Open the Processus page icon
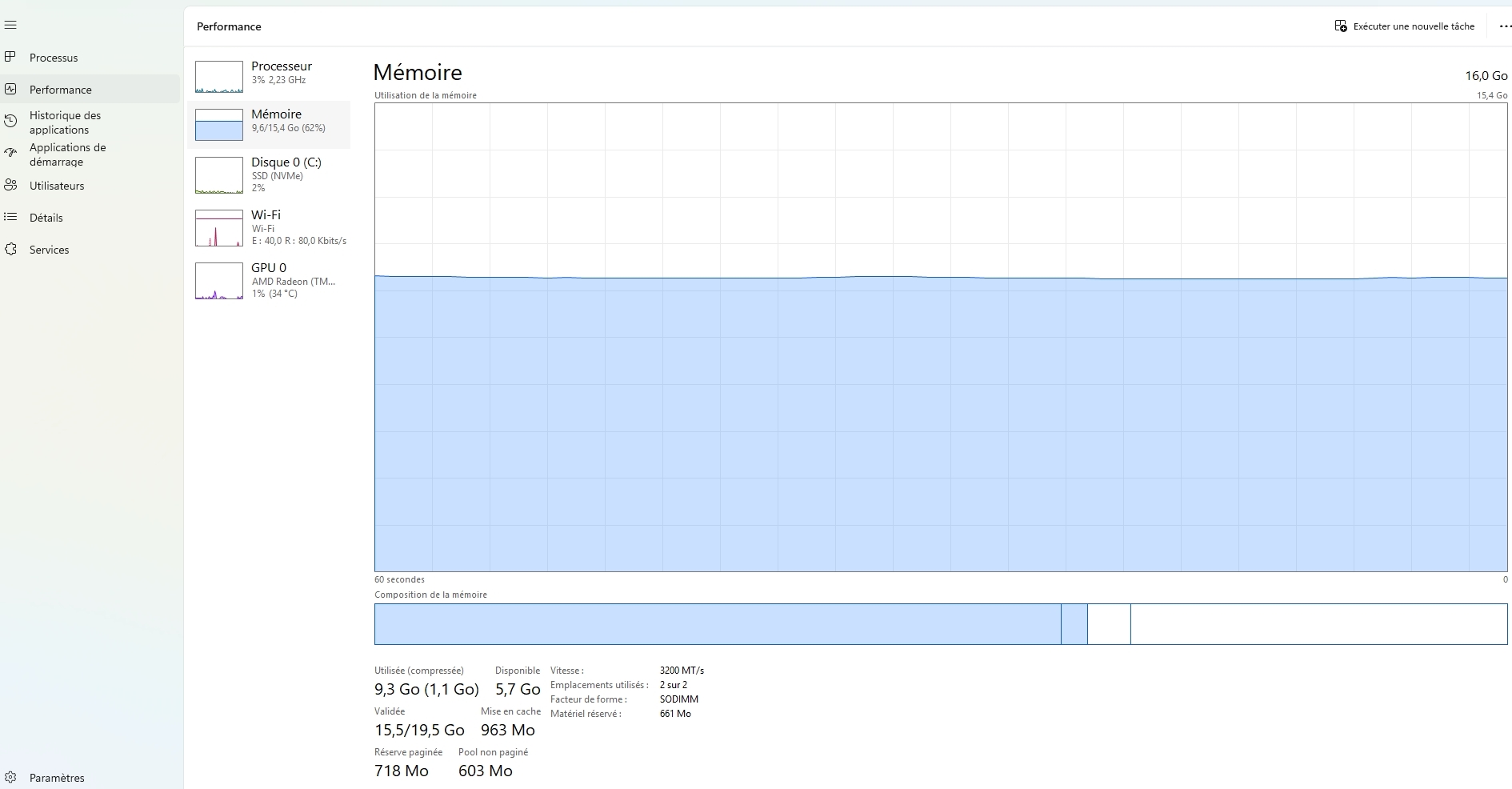This screenshot has height=789, width=1512. (10, 57)
